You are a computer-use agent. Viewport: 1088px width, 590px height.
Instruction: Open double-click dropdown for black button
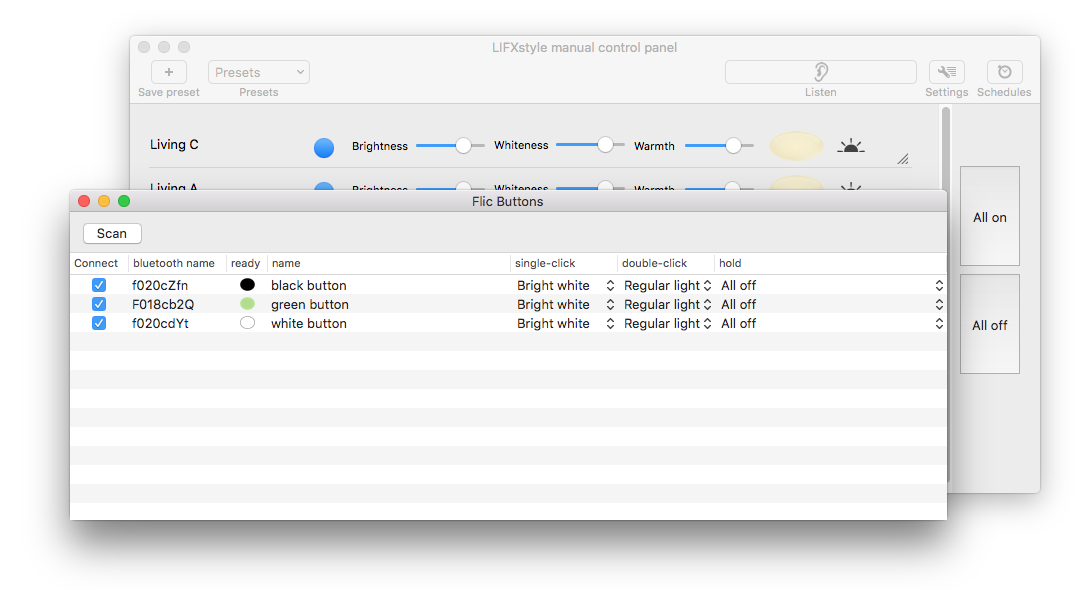(668, 285)
